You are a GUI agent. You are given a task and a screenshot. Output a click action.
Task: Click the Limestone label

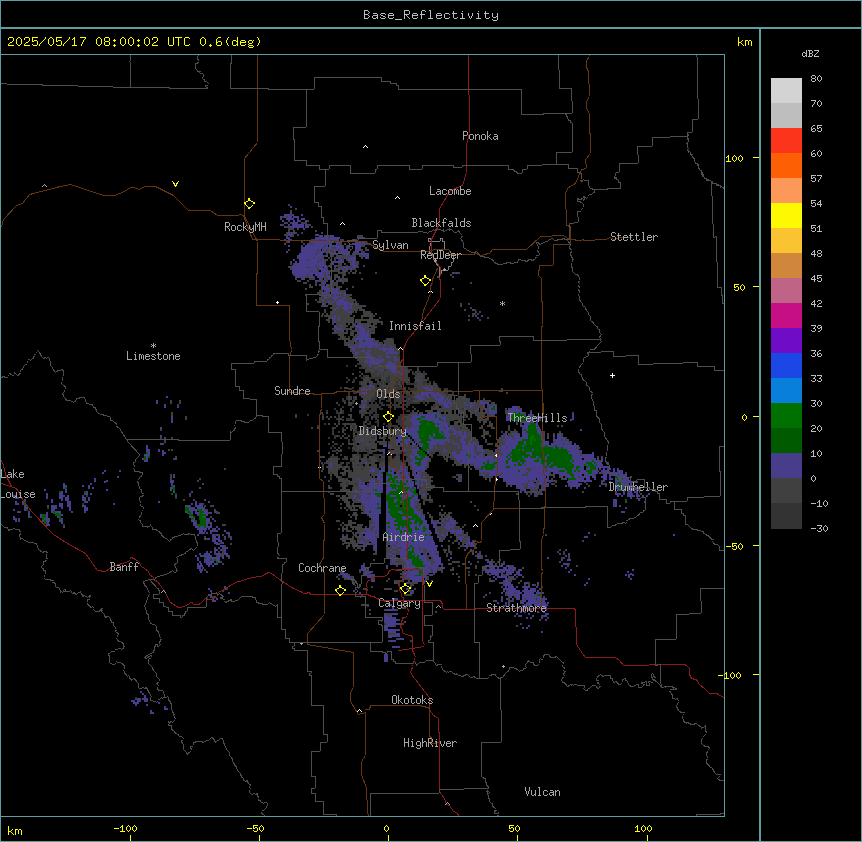pos(153,356)
